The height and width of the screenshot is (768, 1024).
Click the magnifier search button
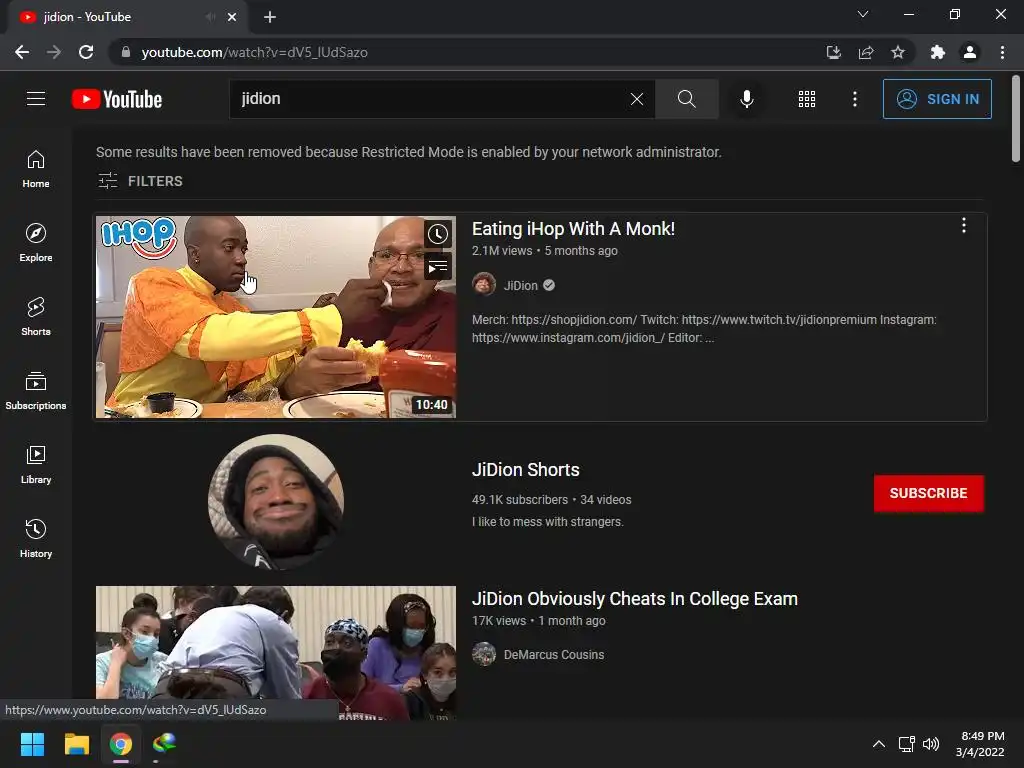pyautogui.click(x=686, y=99)
